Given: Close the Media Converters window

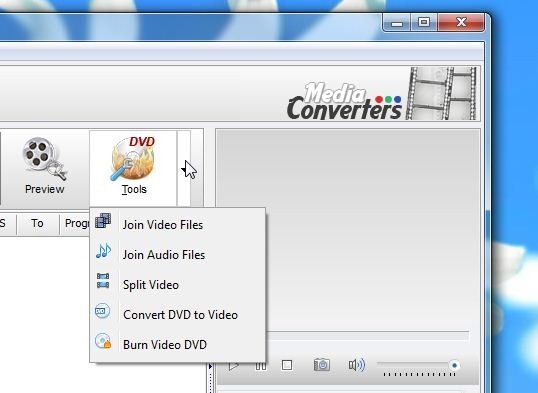Looking at the screenshot, I should (x=461, y=23).
